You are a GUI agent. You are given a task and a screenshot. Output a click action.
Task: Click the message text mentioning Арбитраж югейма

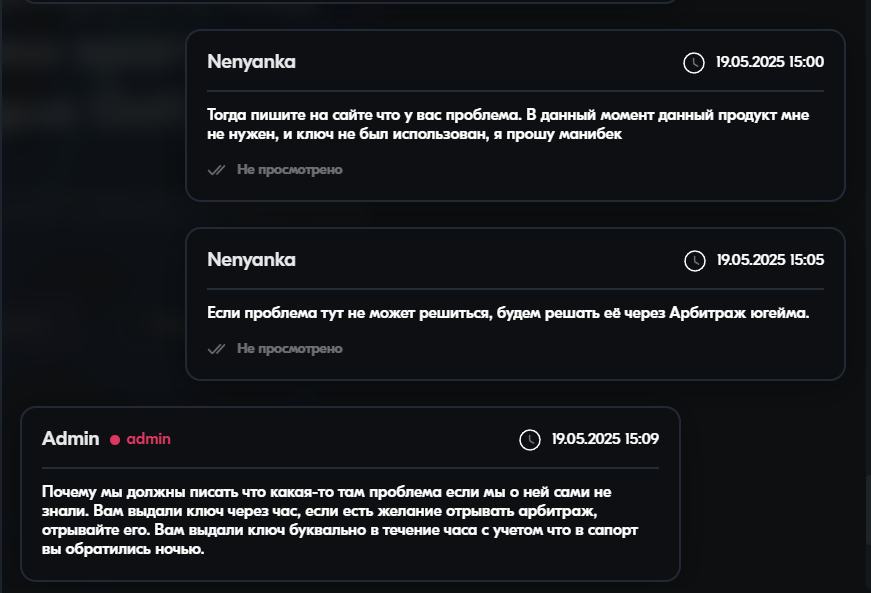click(507, 313)
